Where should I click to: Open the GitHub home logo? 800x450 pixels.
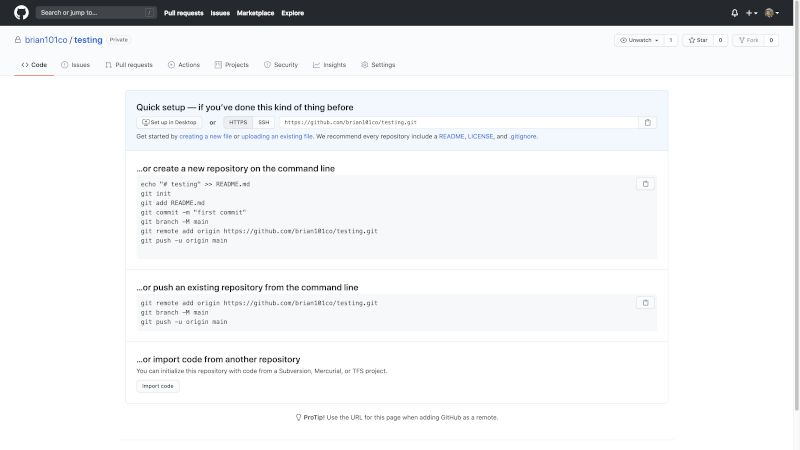click(21, 13)
